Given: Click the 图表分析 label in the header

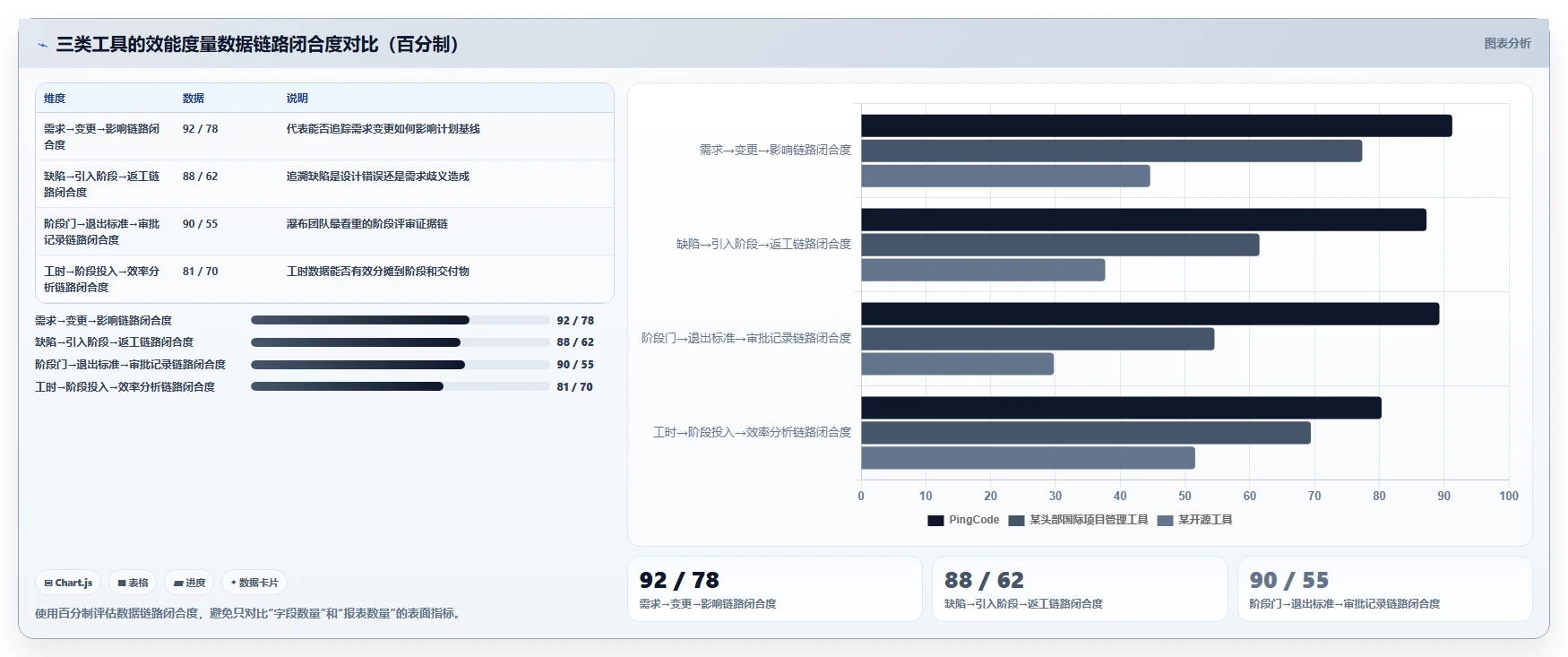Looking at the screenshot, I should 1507,43.
